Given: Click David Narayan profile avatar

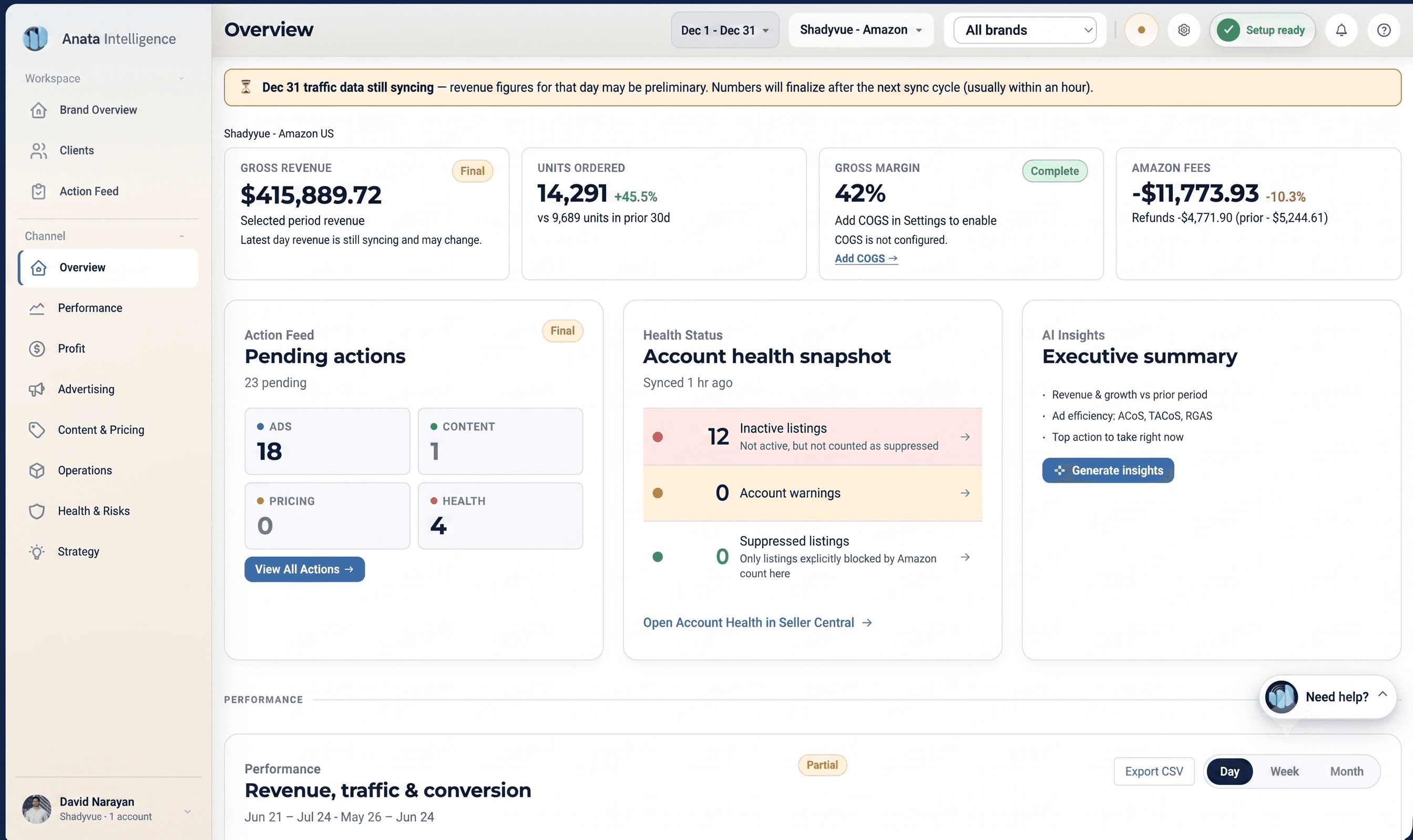Looking at the screenshot, I should click(37, 809).
